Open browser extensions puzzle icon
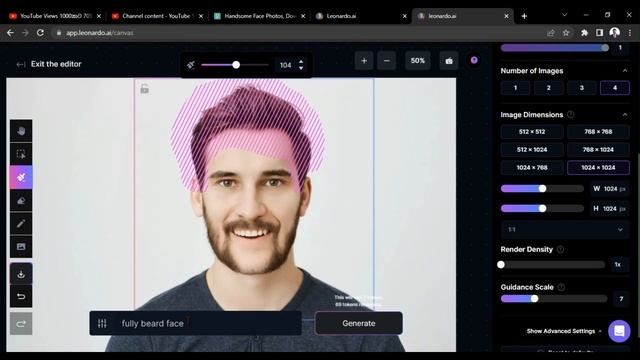Viewport: 640px width, 360px height. coord(584,33)
